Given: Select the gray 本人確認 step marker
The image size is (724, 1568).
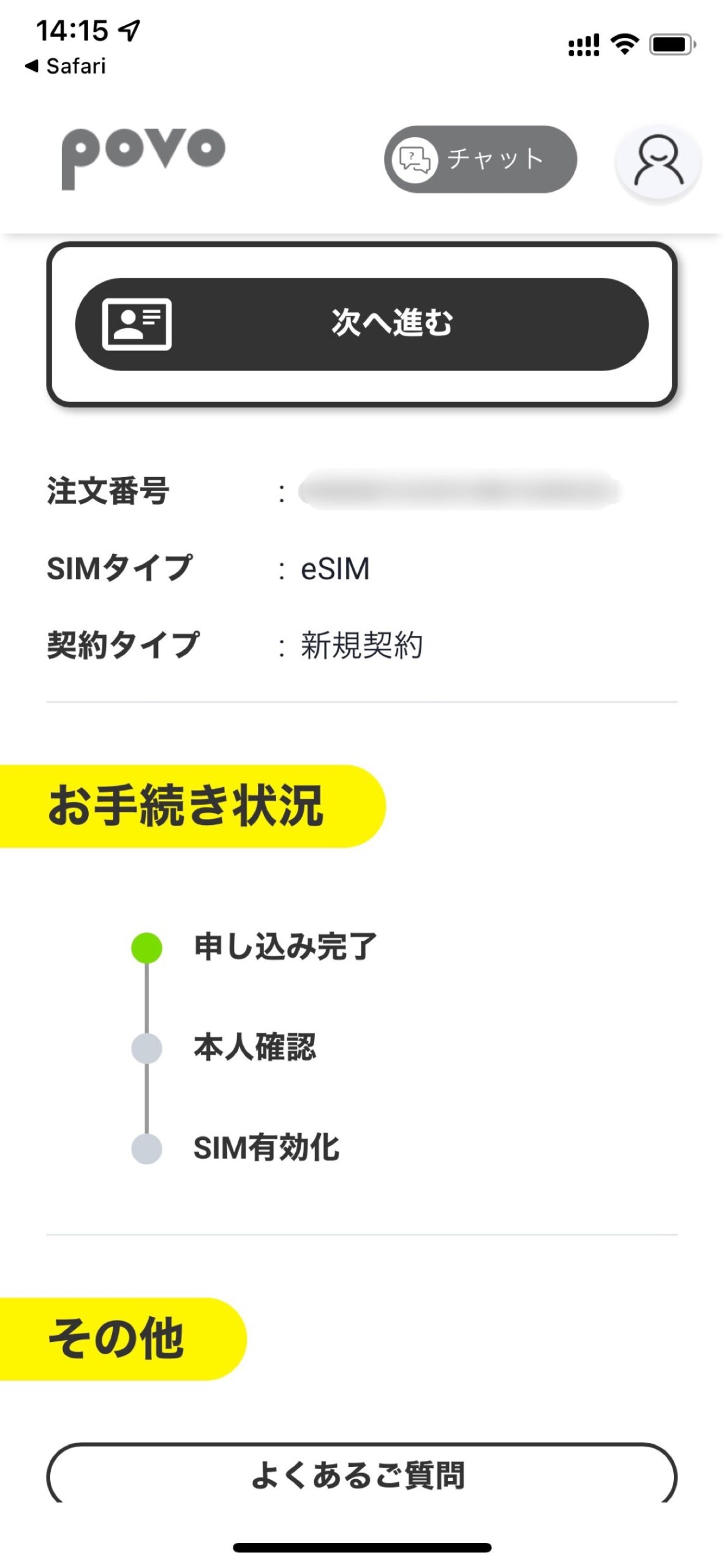Looking at the screenshot, I should click(147, 1048).
